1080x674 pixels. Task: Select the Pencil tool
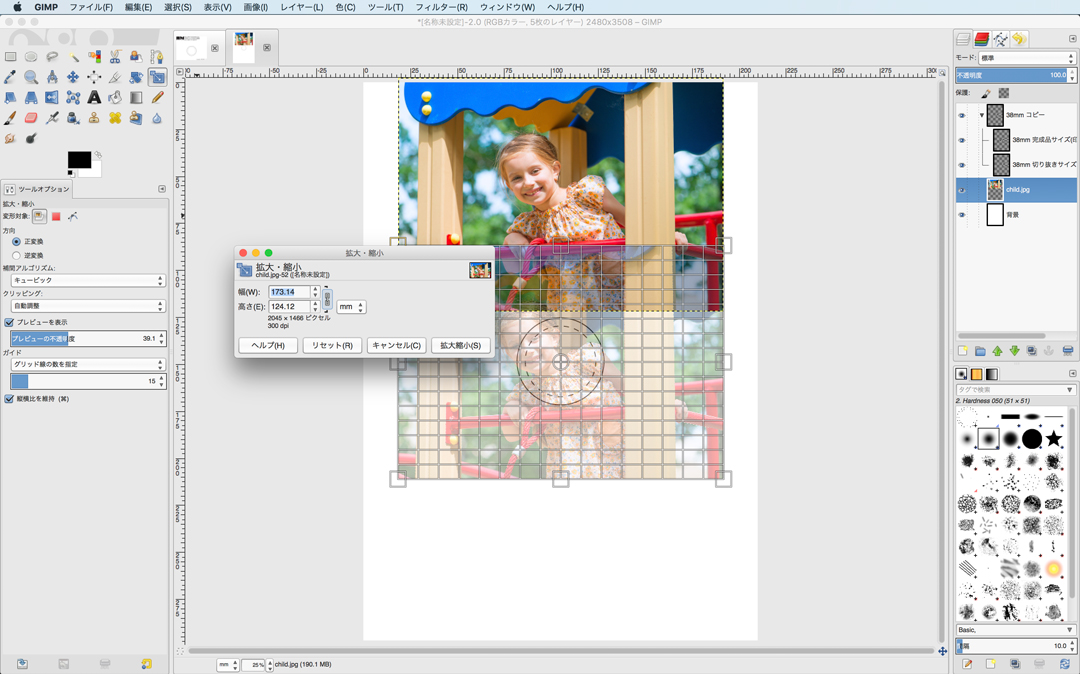[157, 98]
